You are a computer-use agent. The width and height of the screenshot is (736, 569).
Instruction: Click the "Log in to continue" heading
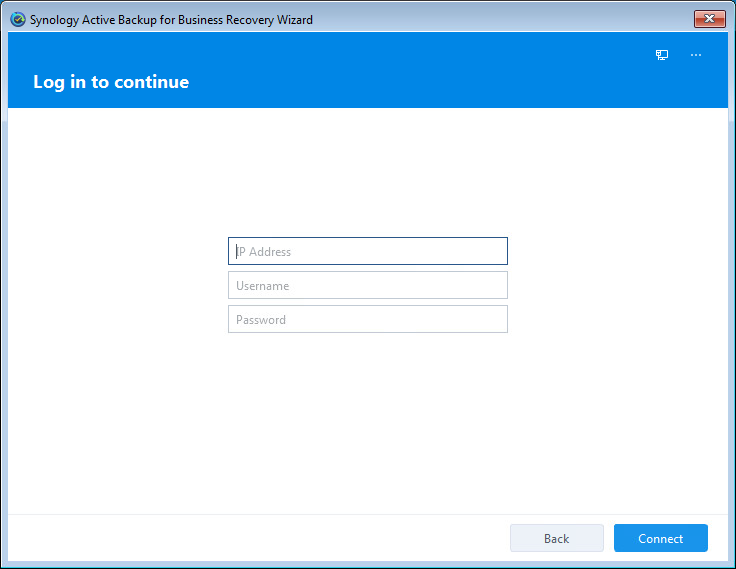pos(111,82)
